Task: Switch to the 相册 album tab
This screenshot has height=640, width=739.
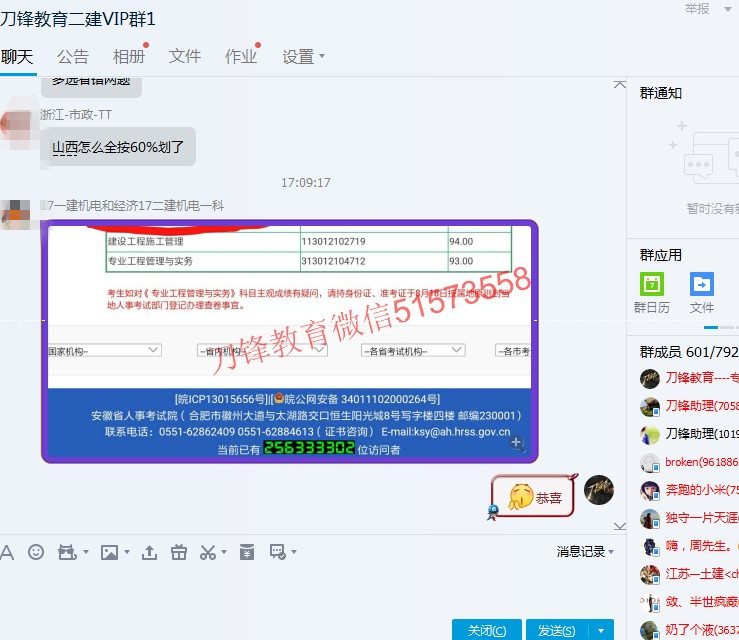Action: coord(128,57)
